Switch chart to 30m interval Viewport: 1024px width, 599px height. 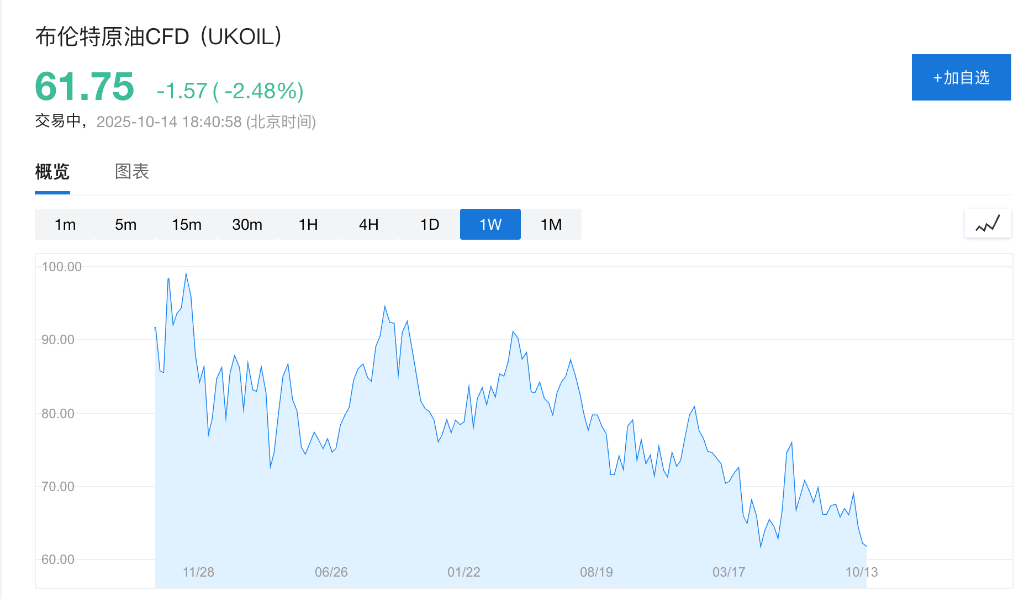[247, 224]
